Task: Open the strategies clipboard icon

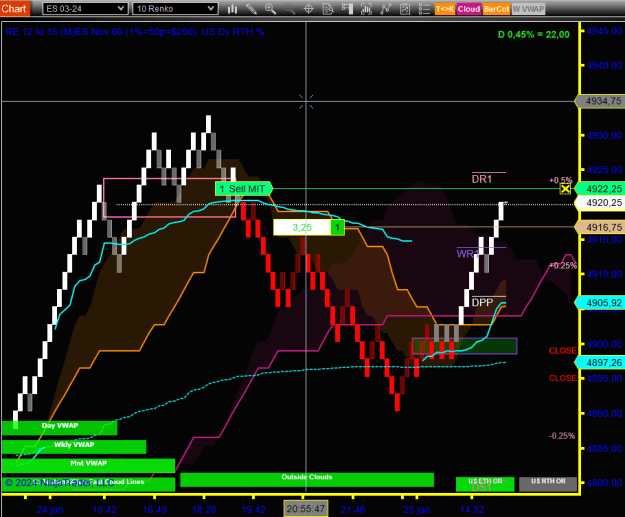Action: pyautogui.click(x=405, y=9)
